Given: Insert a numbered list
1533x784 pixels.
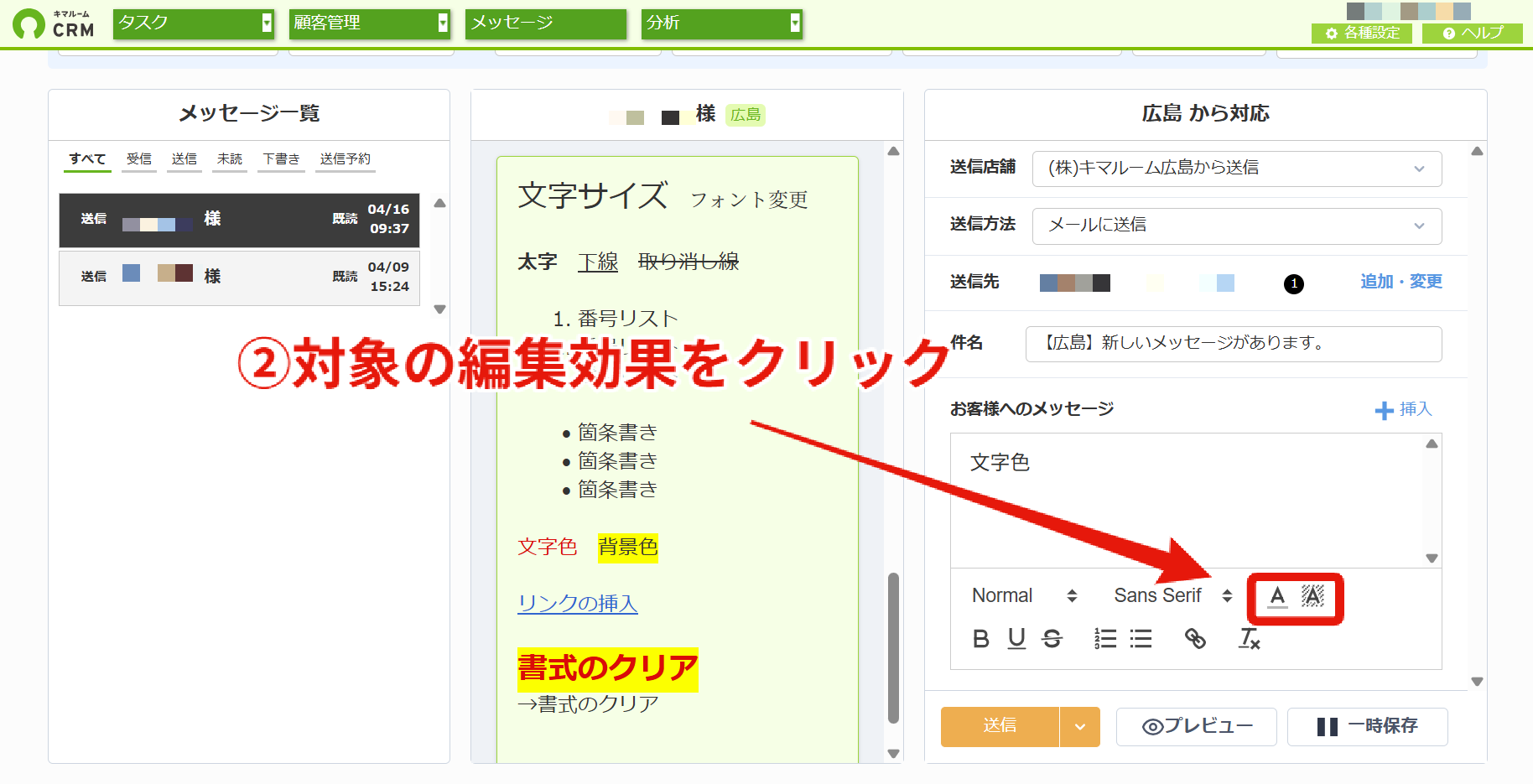Looking at the screenshot, I should tap(1105, 639).
